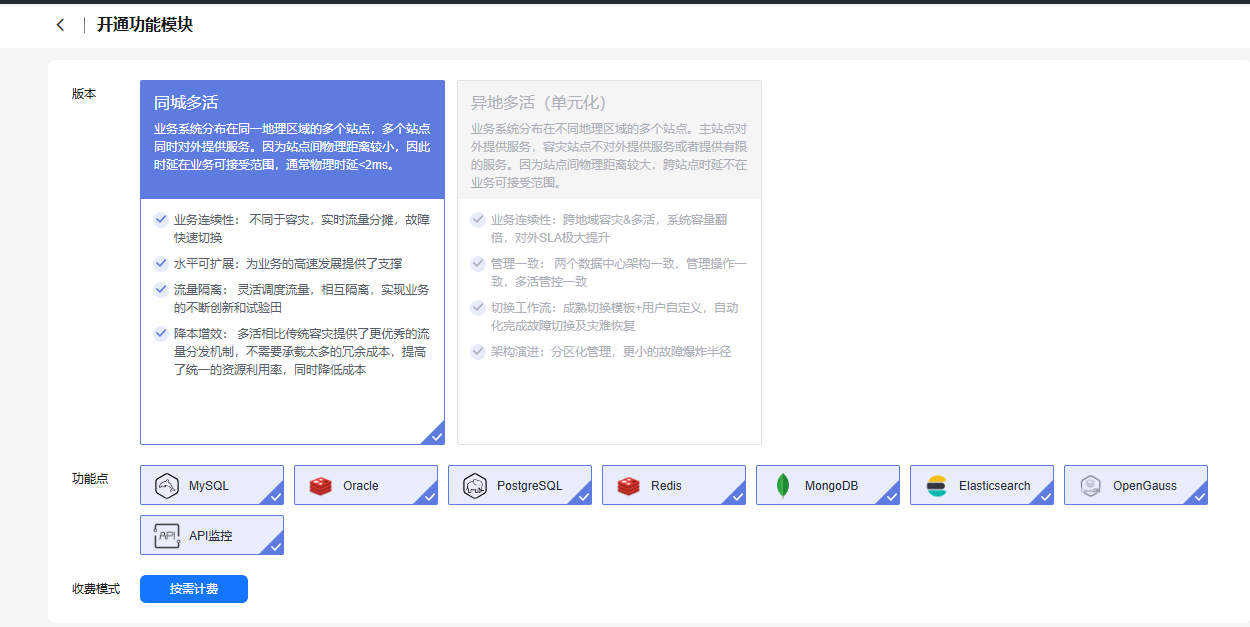This screenshot has height=627, width=1250.
Task: Click the 水平可扩展 feature text
Action: pos(288,263)
